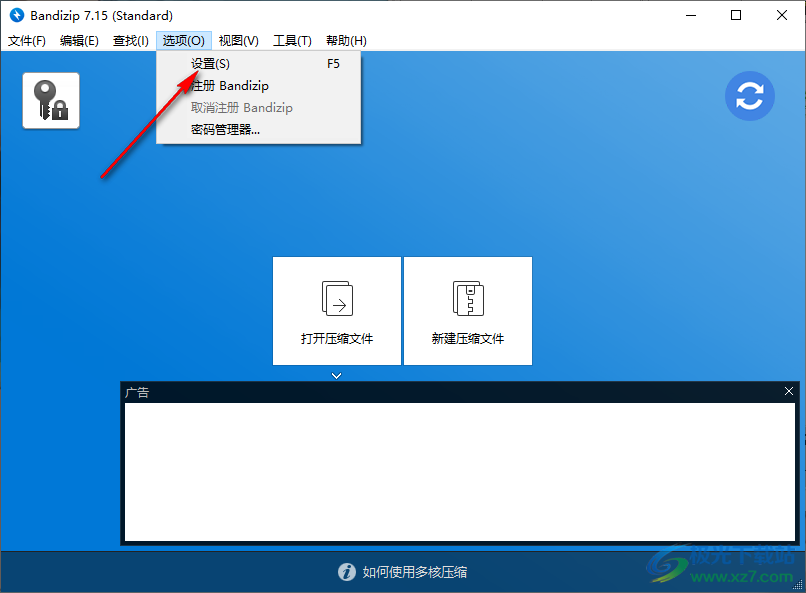This screenshot has height=593, width=806.
Task: Collapse the 选项(O) menu
Action: [x=184, y=41]
